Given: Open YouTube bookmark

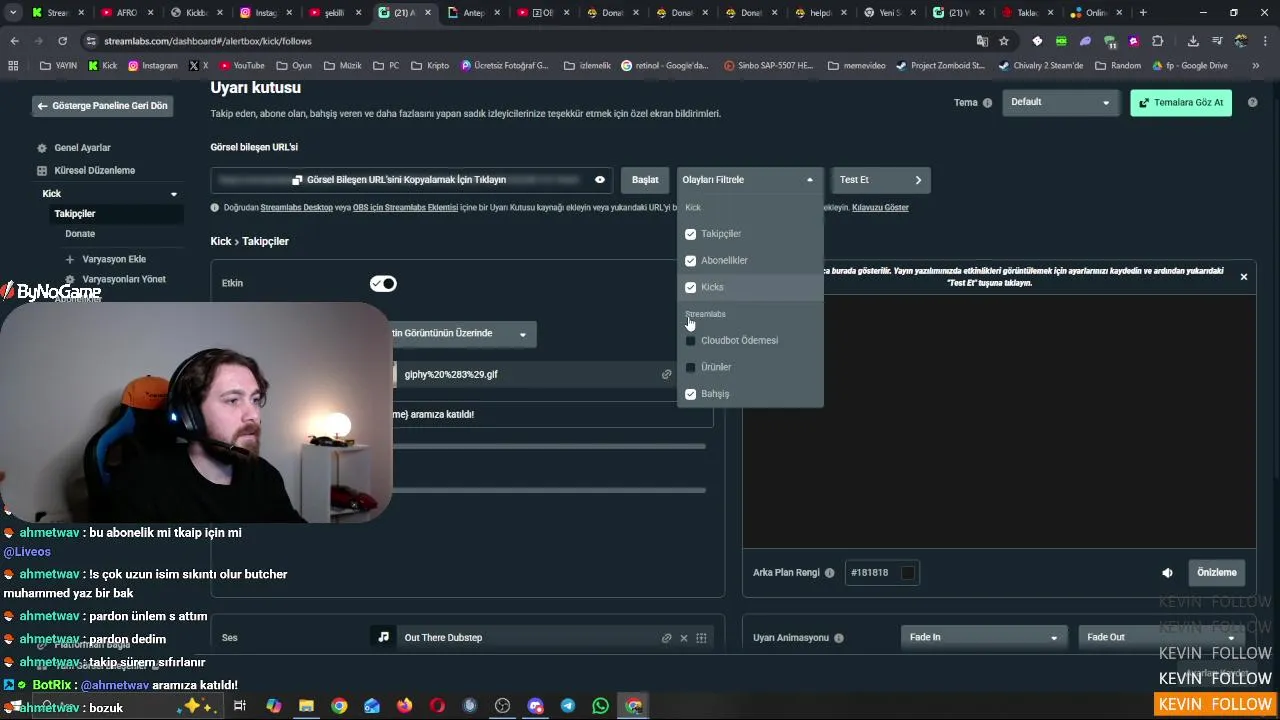Looking at the screenshot, I should [x=241, y=66].
